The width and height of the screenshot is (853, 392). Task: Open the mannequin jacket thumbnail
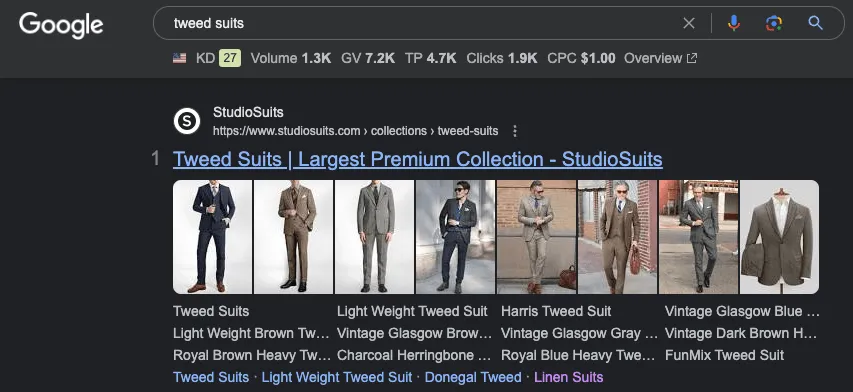point(780,237)
